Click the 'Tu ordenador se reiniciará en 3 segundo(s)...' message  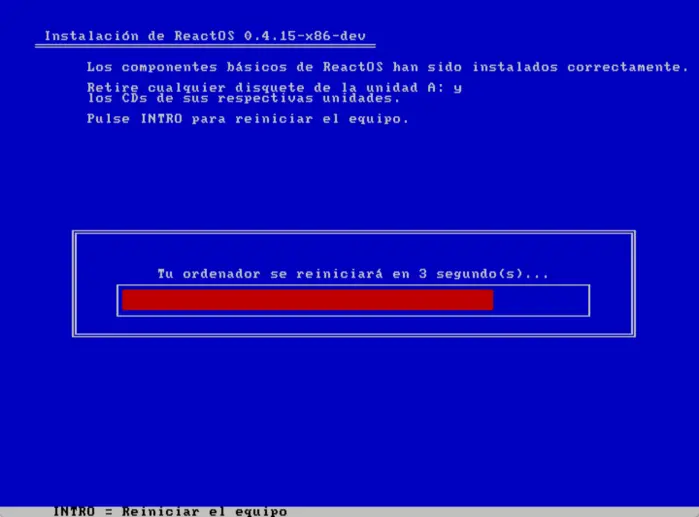[x=353, y=273]
